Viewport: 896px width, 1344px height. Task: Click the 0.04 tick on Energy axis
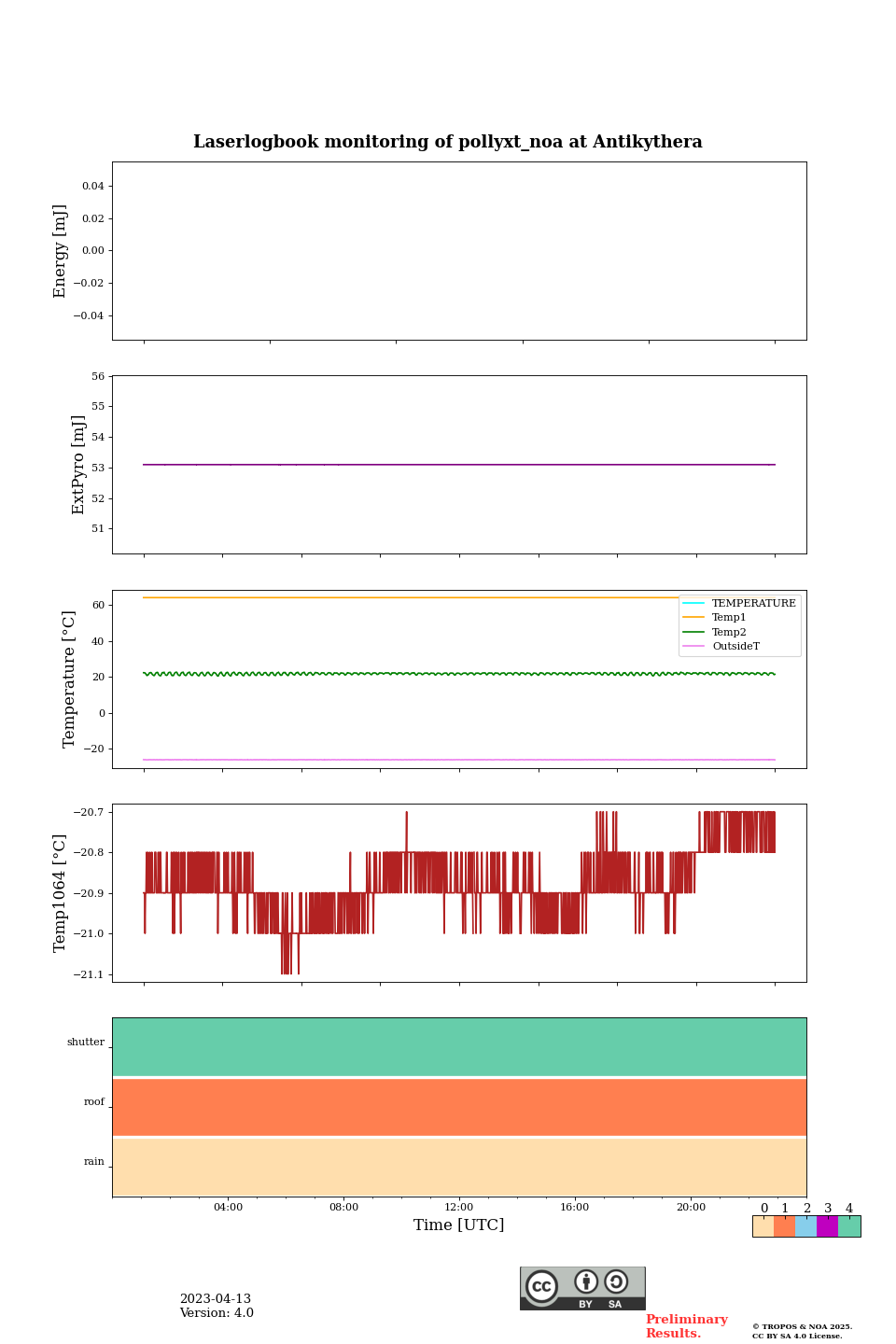(x=92, y=187)
